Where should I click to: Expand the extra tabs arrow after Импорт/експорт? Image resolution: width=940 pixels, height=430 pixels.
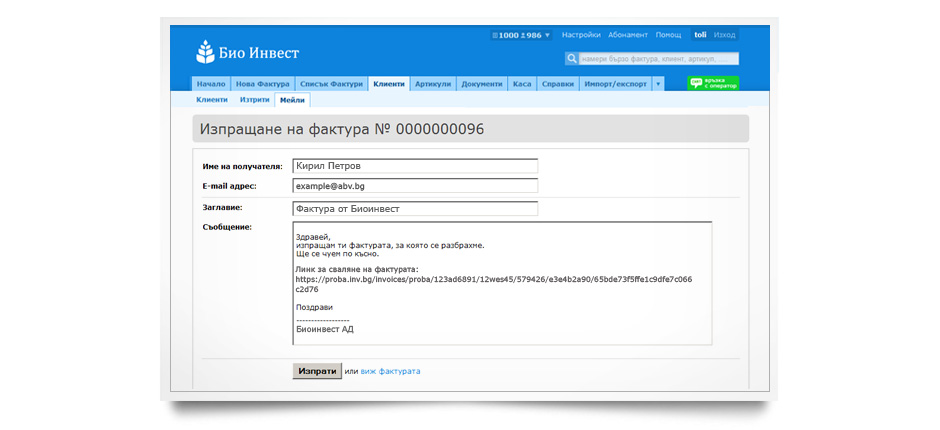click(658, 84)
